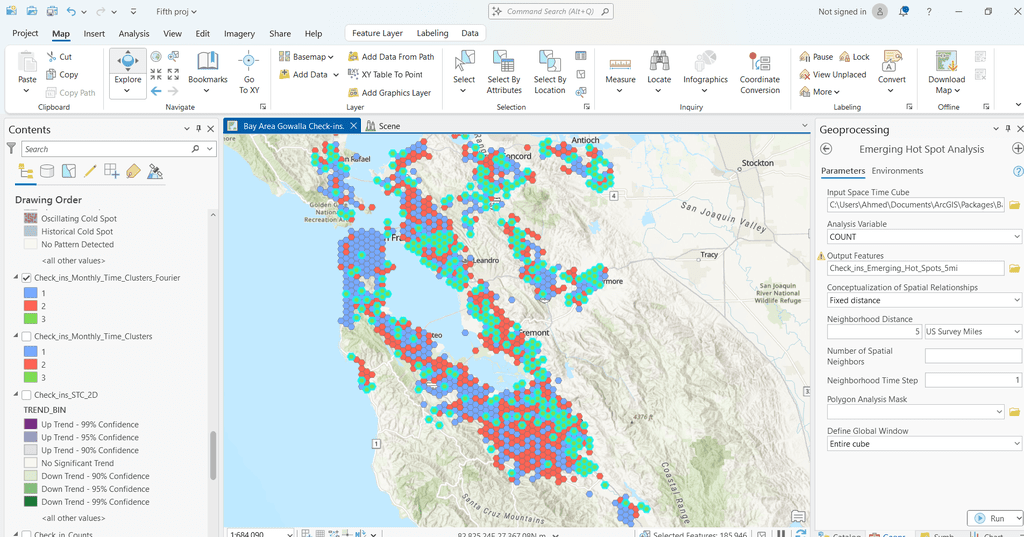Screen dimensions: 1024x537
Task: Click the Up Trend 99% Confidence swatch
Action: point(30,425)
